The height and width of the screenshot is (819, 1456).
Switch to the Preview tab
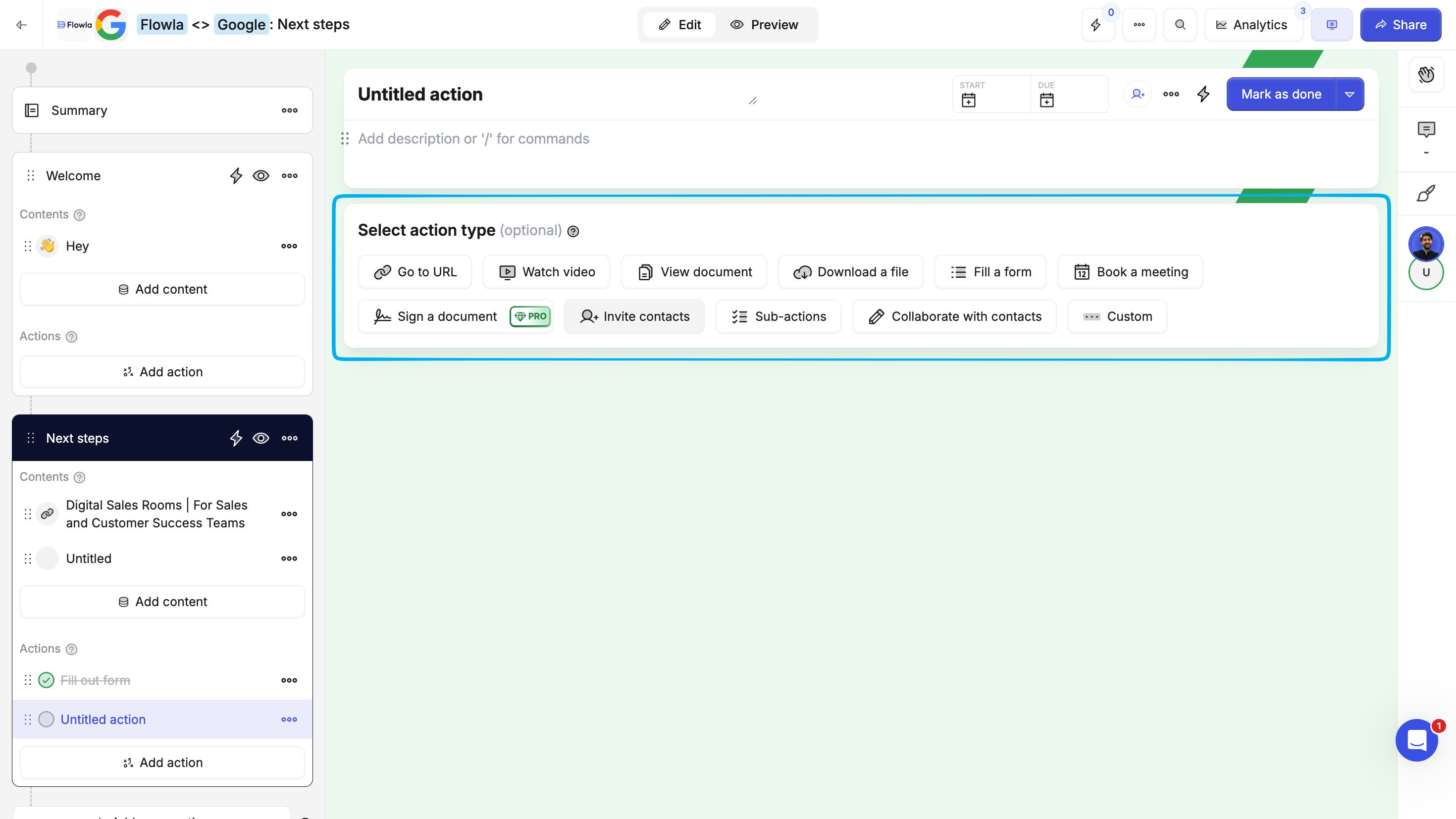[x=764, y=25]
